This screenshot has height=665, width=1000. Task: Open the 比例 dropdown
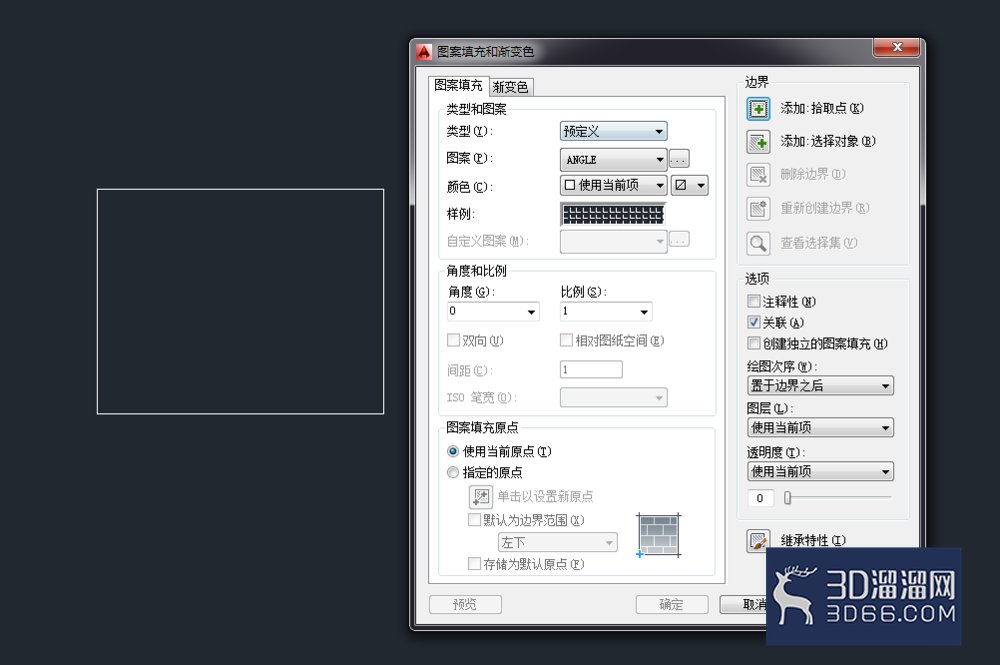pos(606,311)
